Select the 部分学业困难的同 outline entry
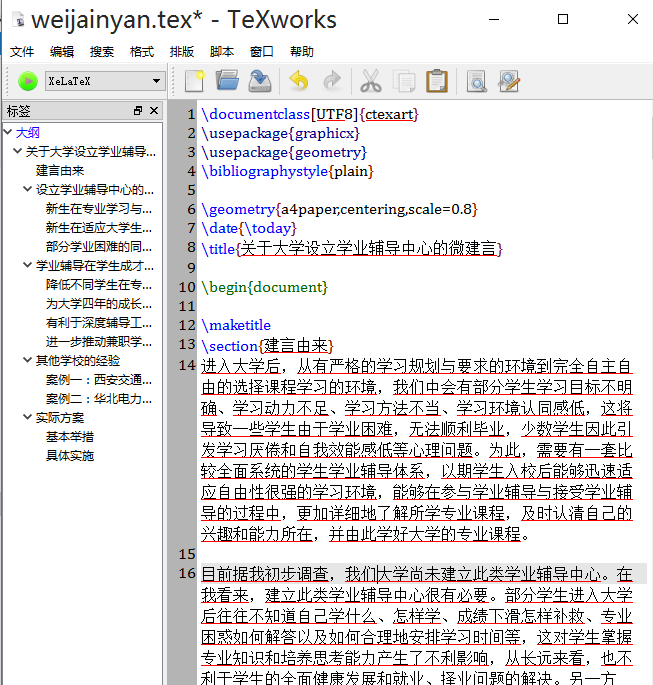The width and height of the screenshot is (653, 685). click(99, 246)
